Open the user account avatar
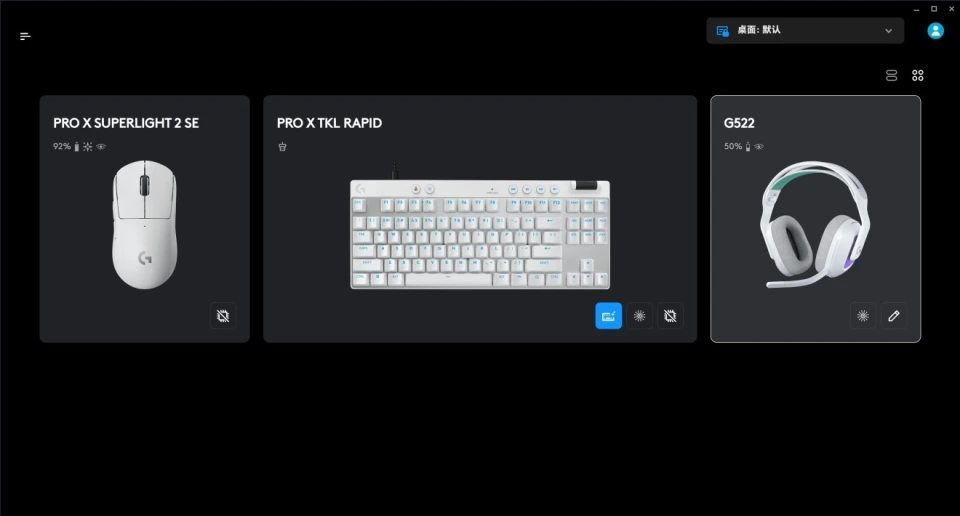 click(x=935, y=31)
